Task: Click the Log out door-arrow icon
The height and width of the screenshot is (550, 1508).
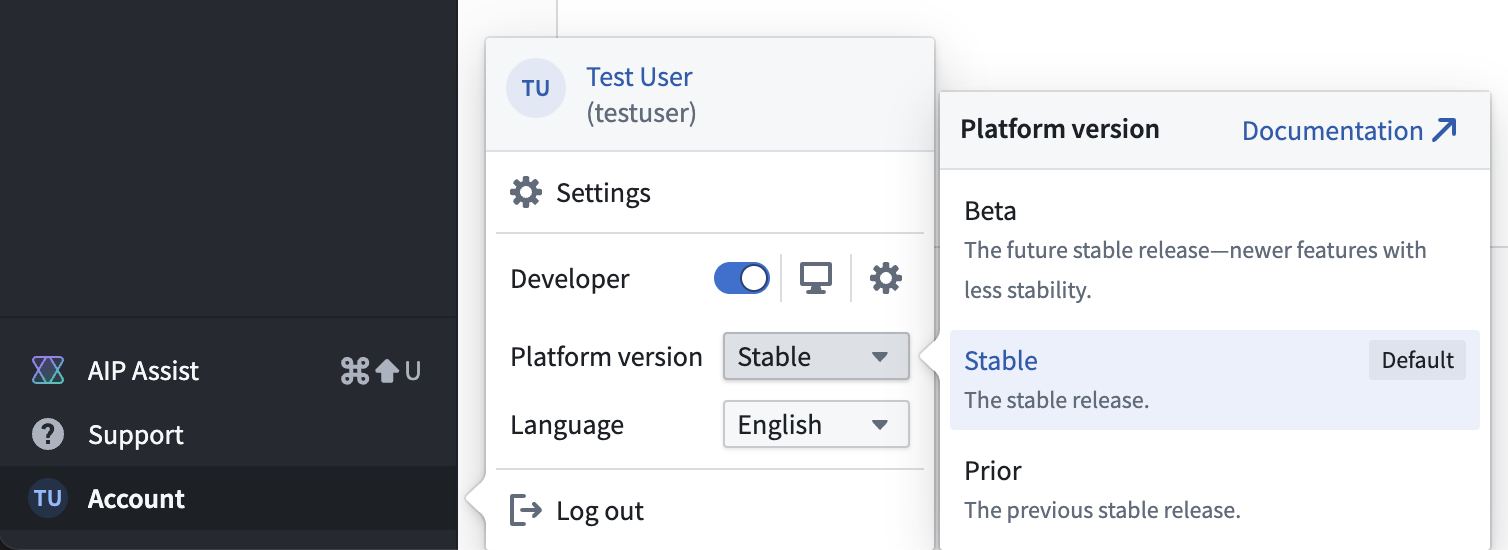Action: coord(526,510)
